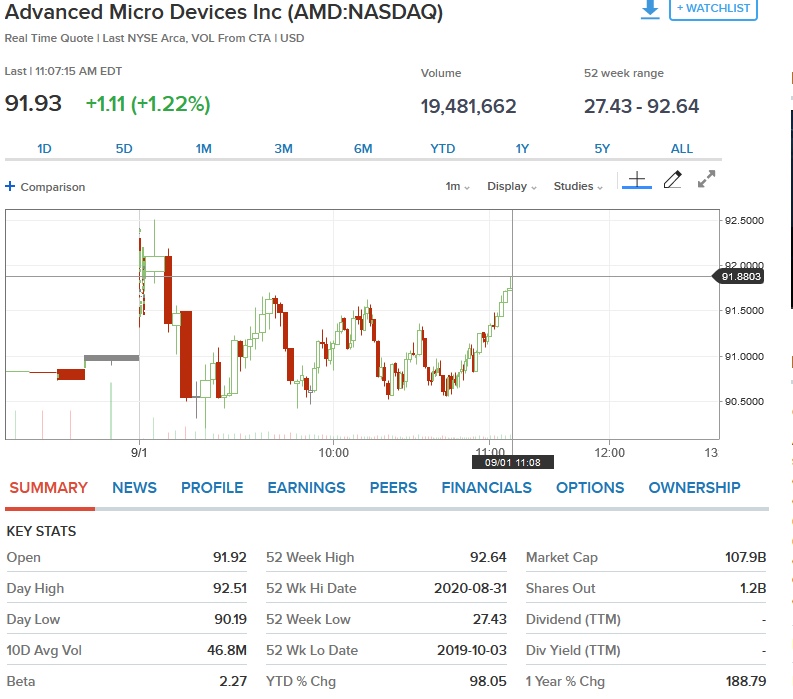Select the 1D time range
Viewport: 793px width, 699px height.
click(44, 149)
